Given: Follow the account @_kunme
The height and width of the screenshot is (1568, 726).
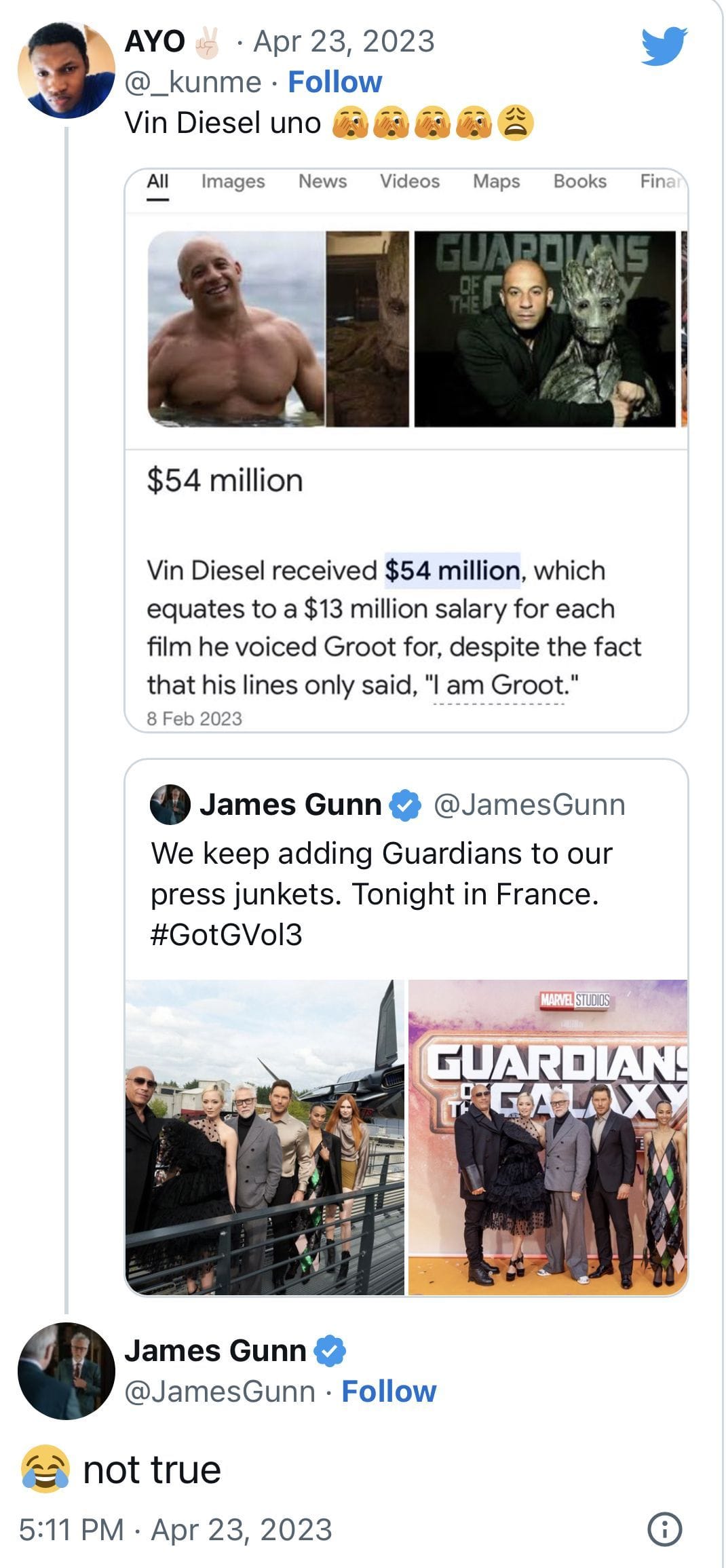Looking at the screenshot, I should pyautogui.click(x=335, y=81).
